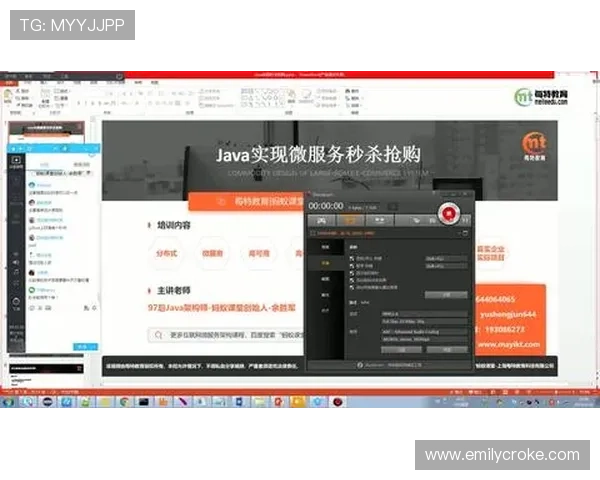Start recording with the red Bandicam record button

pyautogui.click(x=448, y=213)
